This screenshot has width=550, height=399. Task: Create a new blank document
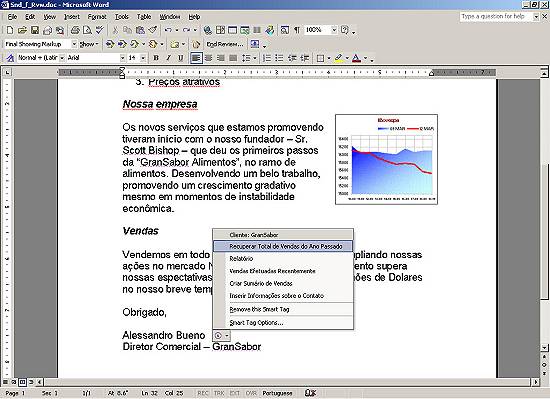pyautogui.click(x=10, y=30)
